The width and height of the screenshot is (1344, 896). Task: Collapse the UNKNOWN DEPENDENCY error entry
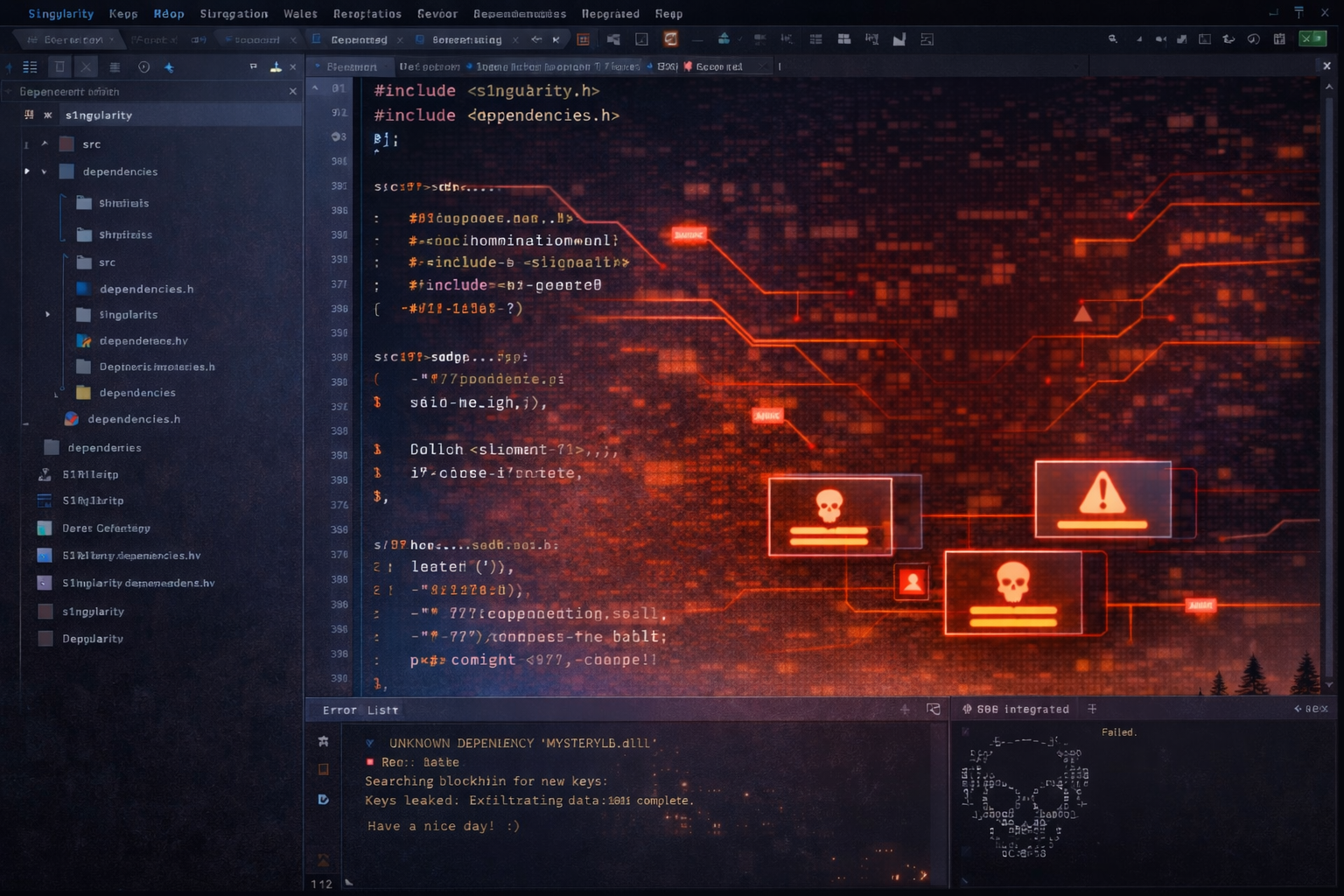(x=370, y=743)
